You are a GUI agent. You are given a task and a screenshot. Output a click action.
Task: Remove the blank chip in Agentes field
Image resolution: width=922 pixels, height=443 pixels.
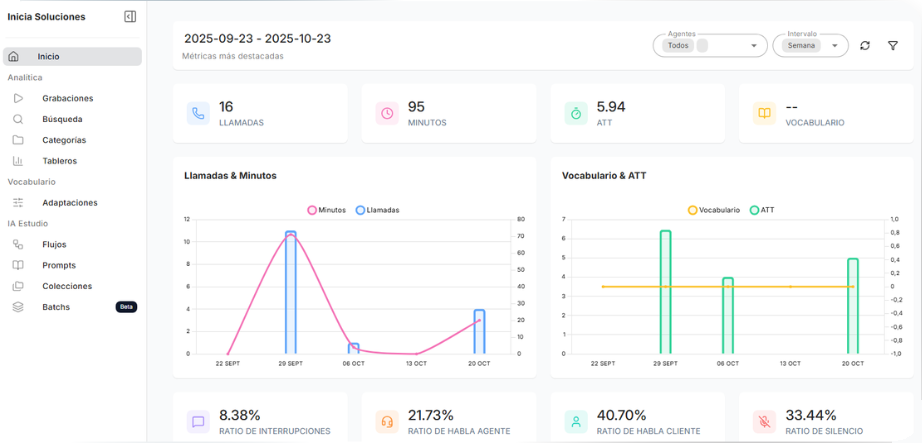click(x=702, y=46)
